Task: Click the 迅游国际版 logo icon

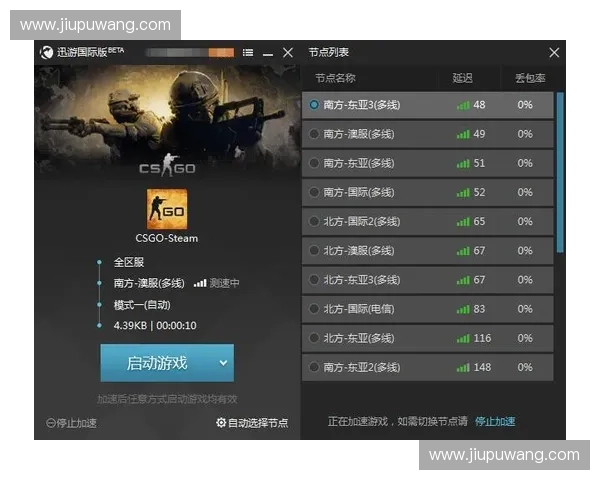Action: 47,52
